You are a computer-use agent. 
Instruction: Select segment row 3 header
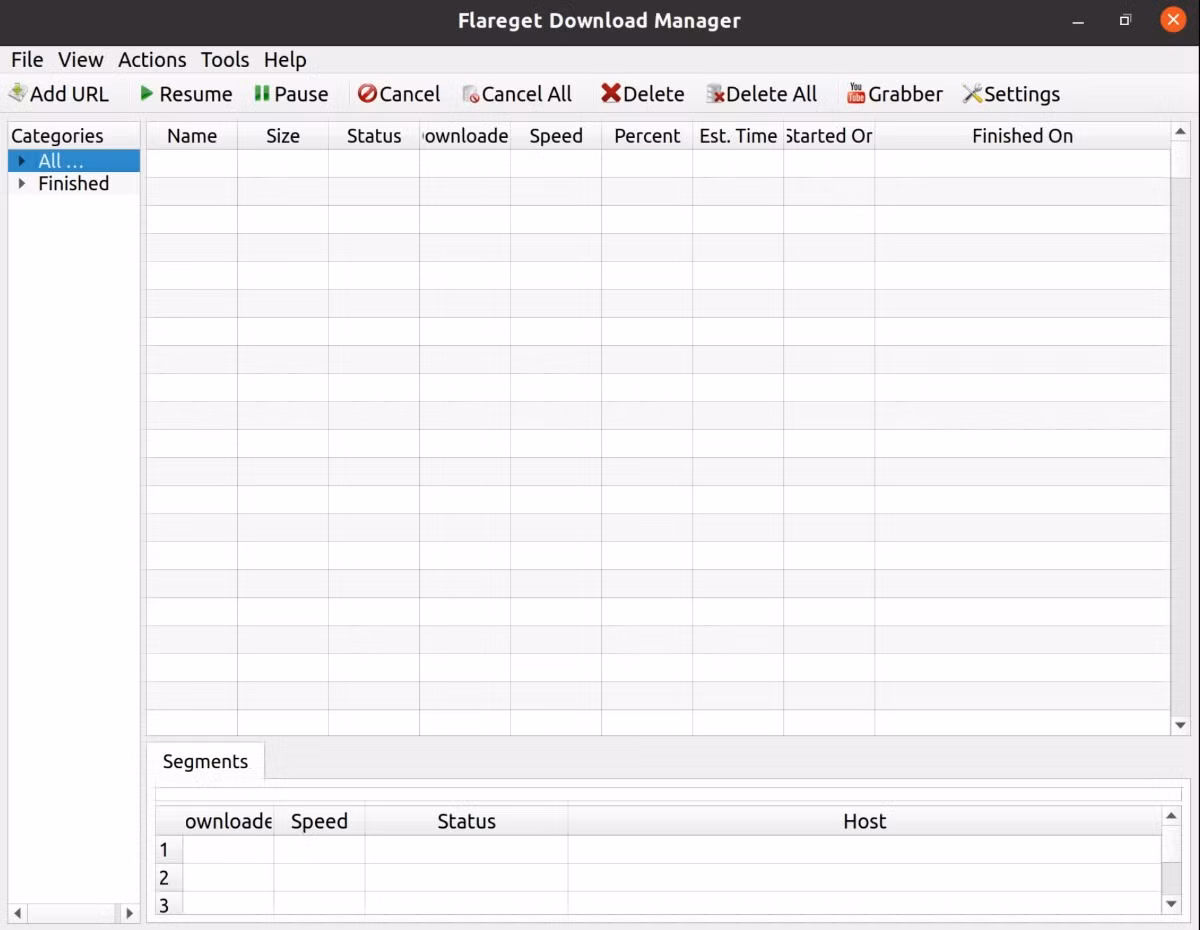pos(169,905)
